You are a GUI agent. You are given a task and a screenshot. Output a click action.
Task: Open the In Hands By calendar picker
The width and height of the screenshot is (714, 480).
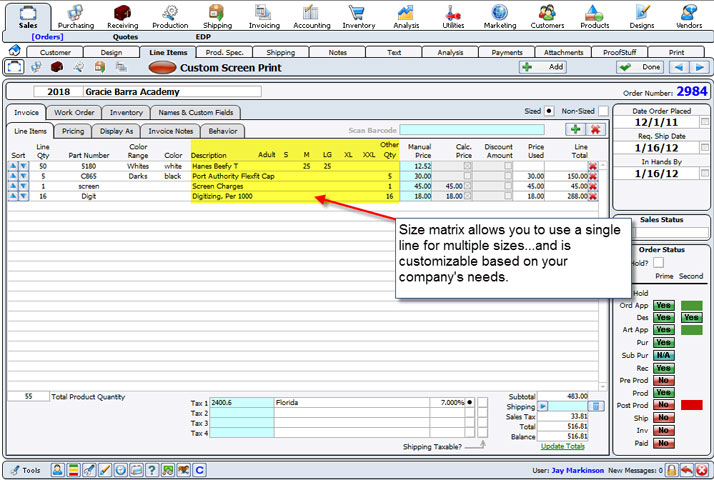pos(704,173)
